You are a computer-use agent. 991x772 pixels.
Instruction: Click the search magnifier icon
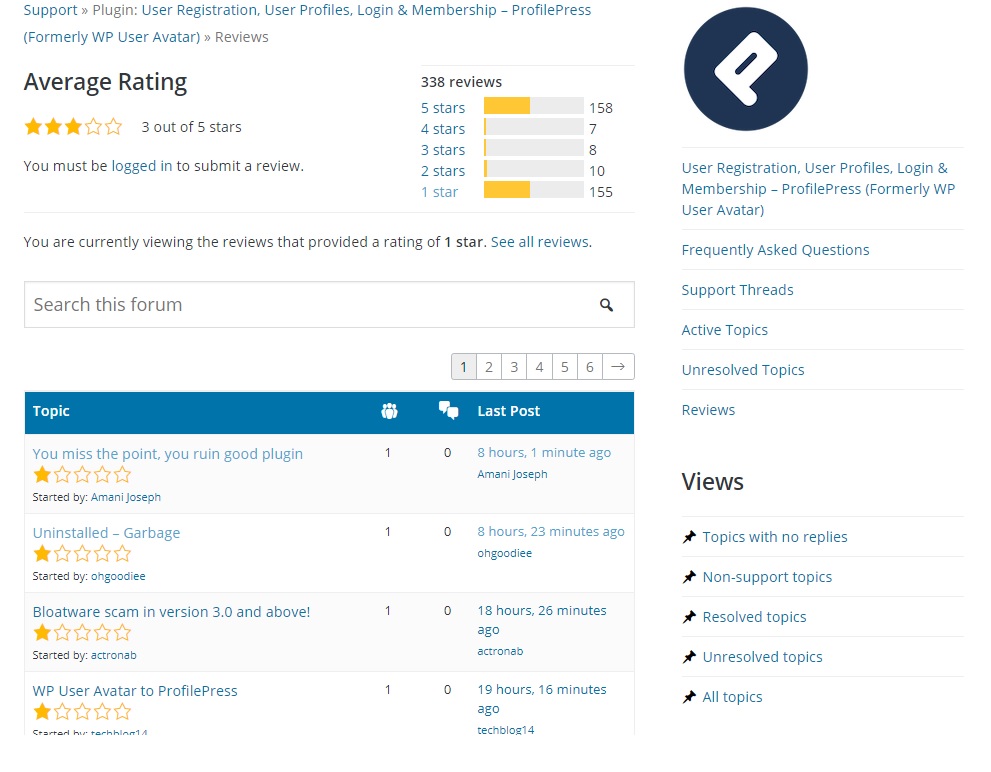click(606, 305)
